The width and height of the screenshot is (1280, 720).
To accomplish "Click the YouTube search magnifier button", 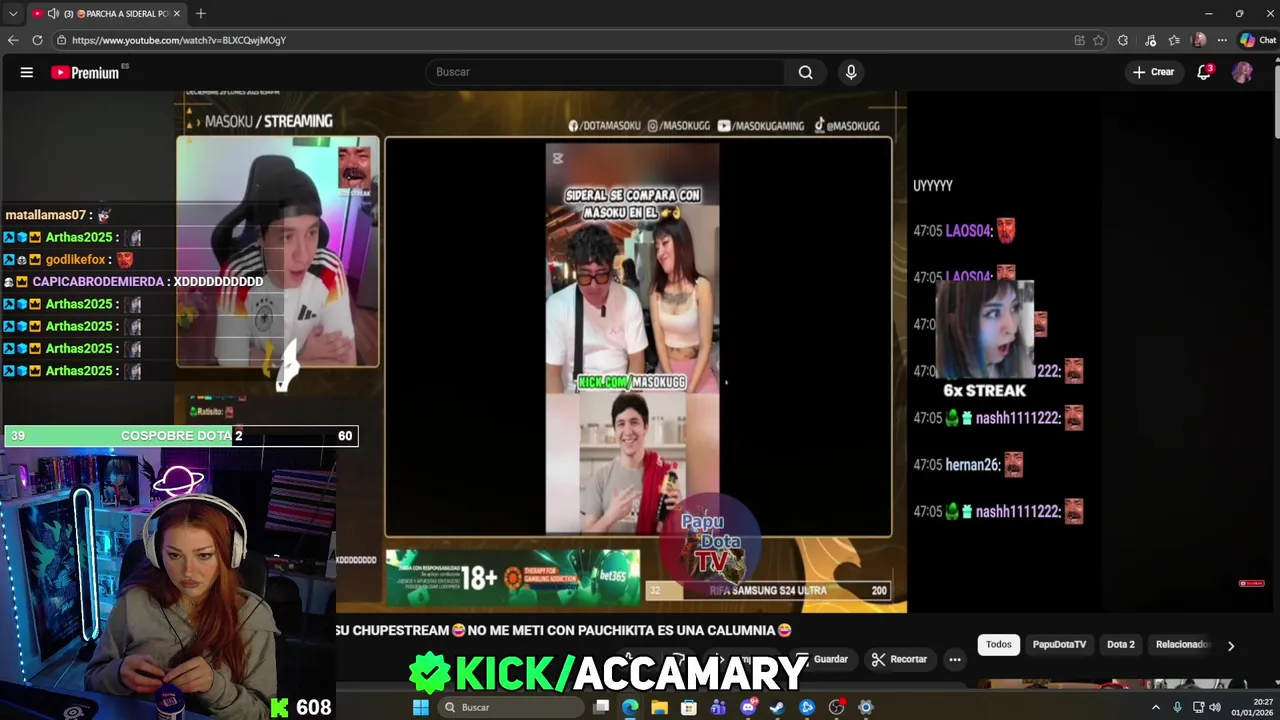I will pos(805,72).
